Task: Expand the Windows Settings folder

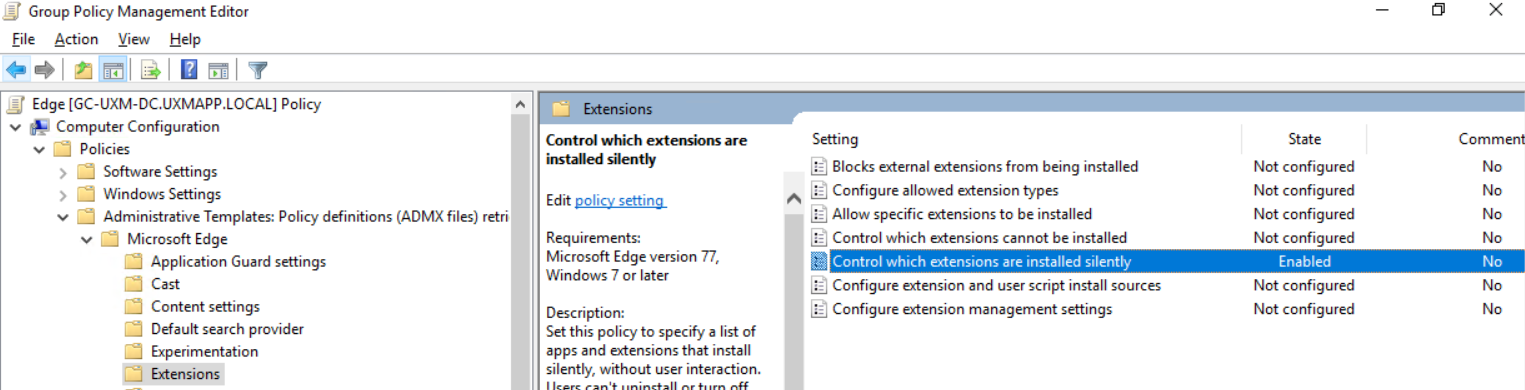Action: [64, 194]
